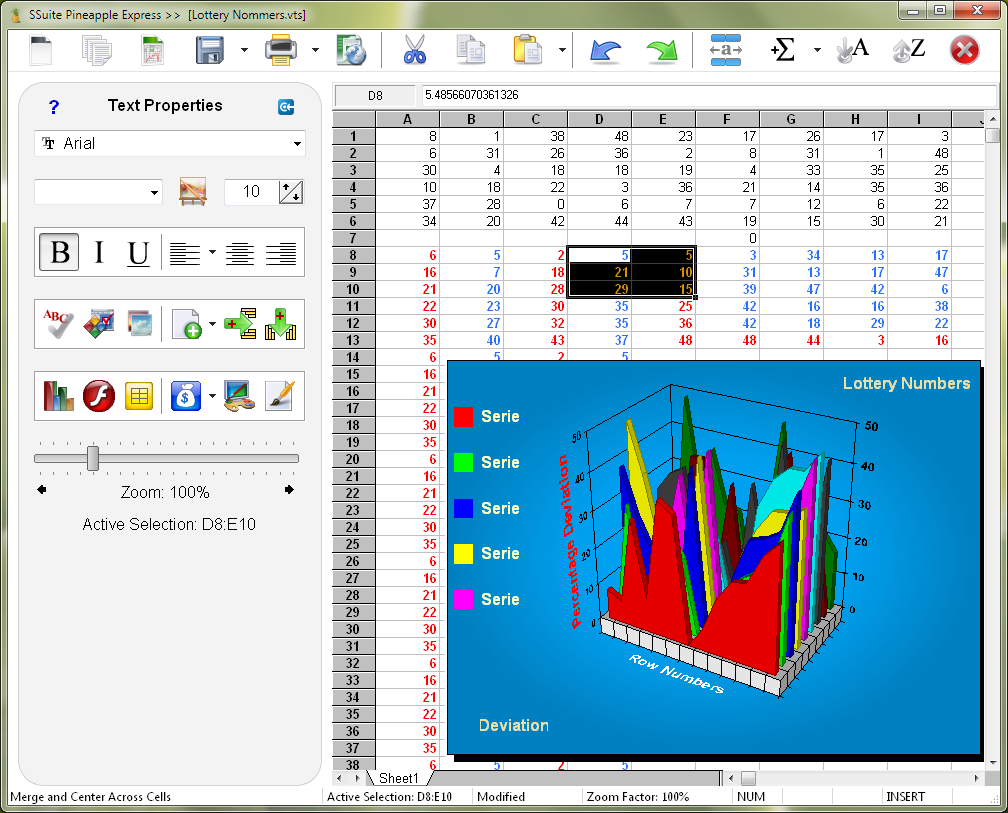Image resolution: width=1008 pixels, height=813 pixels.
Task: Click the font size stepper arrows
Action: coord(290,192)
